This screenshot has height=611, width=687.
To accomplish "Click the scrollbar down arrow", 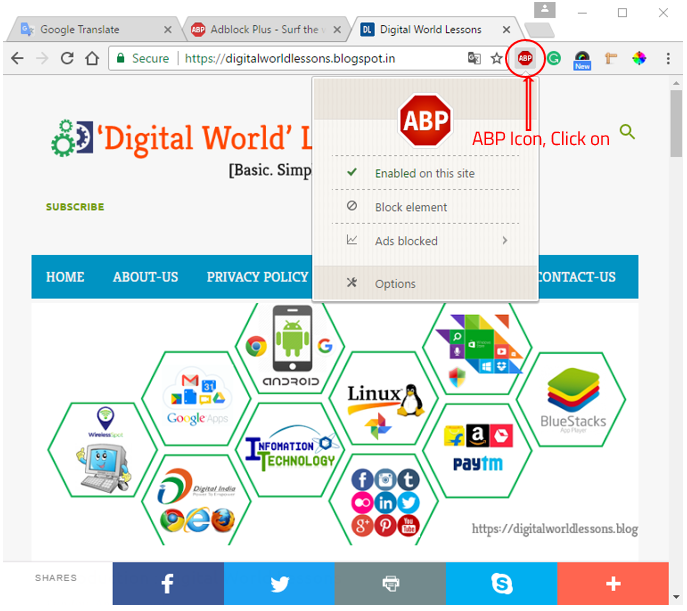I will pos(676,597).
